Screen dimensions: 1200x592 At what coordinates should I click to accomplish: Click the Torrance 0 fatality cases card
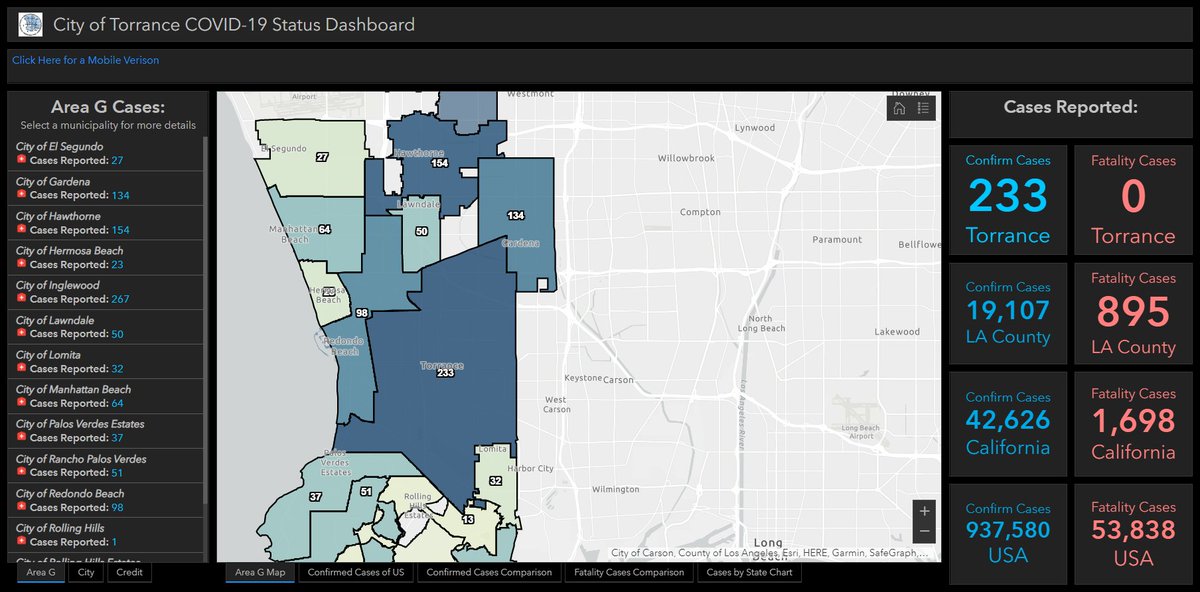(x=1133, y=199)
